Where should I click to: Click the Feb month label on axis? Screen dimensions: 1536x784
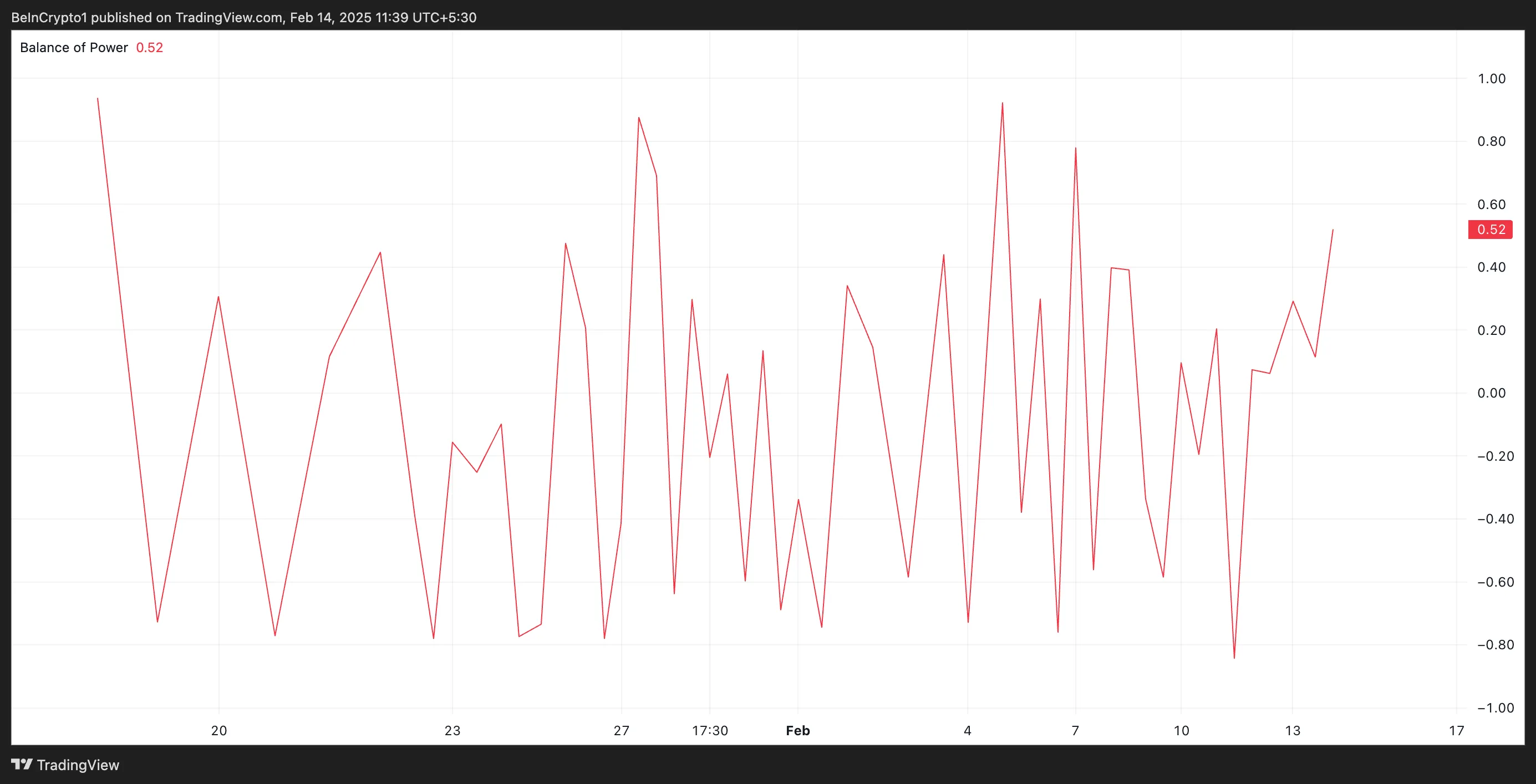click(798, 730)
